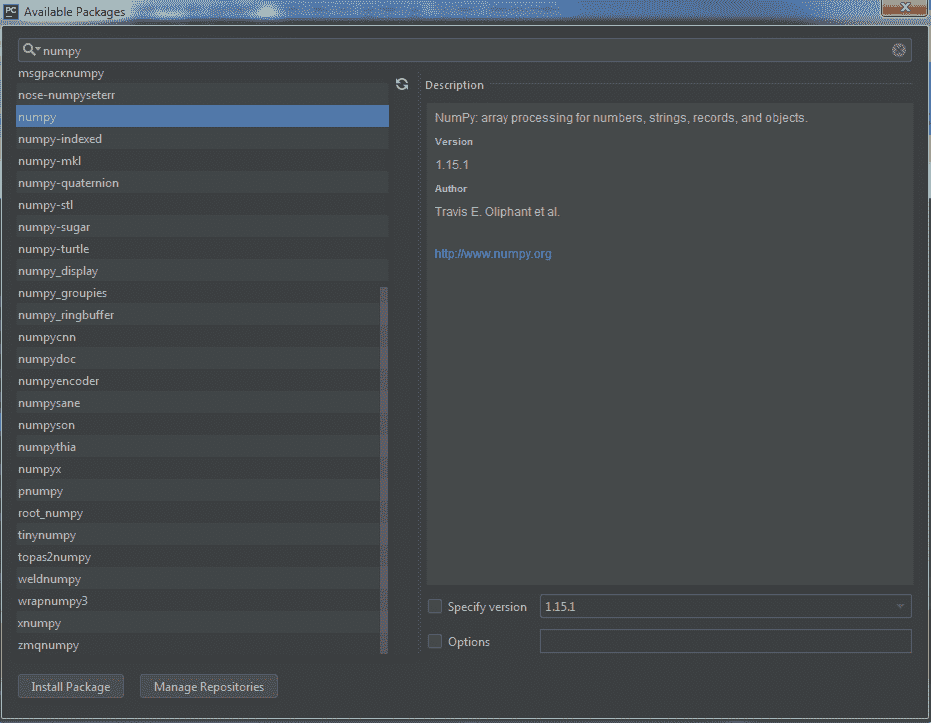
Task: Select the numpydoc package entry
Action: point(47,359)
